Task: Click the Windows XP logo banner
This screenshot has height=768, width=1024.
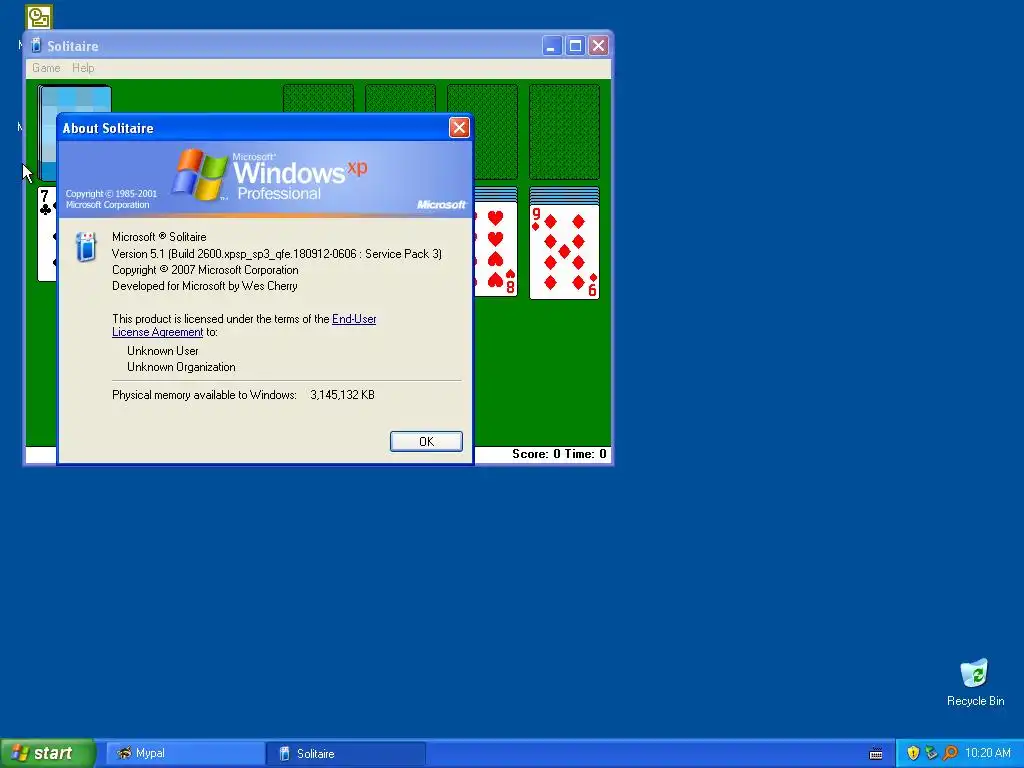Action: [265, 178]
